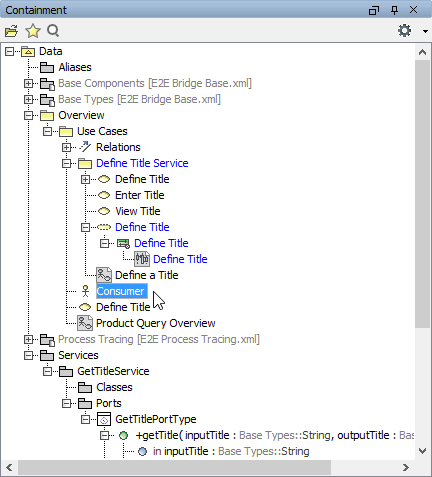Click the Consumer actor icon
The width and height of the screenshot is (432, 477).
[x=86, y=291]
